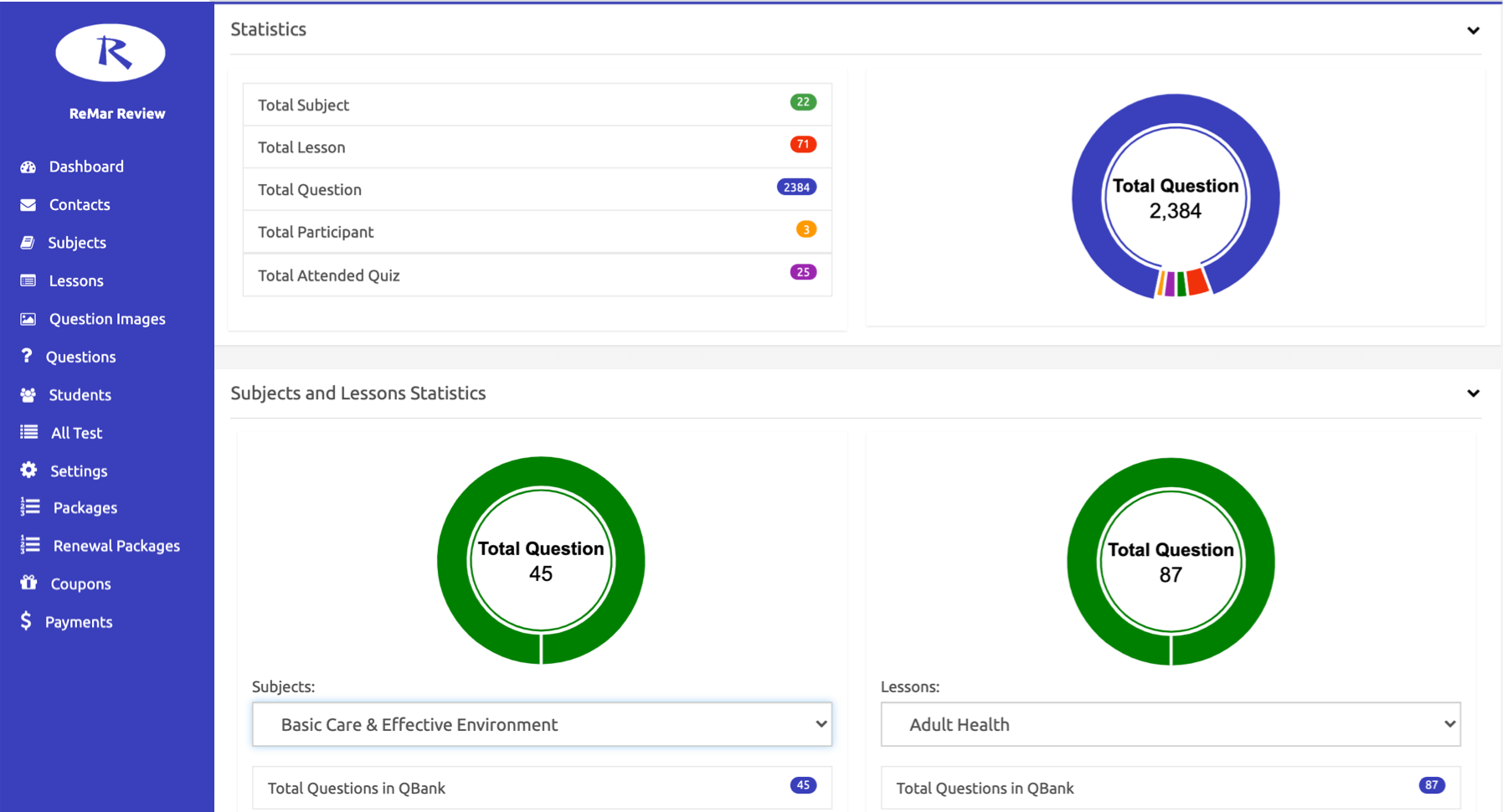Screen dimensions: 1503x812
Task: Open the Lessons dropdown showing Adult Health
Action: click(x=1170, y=724)
